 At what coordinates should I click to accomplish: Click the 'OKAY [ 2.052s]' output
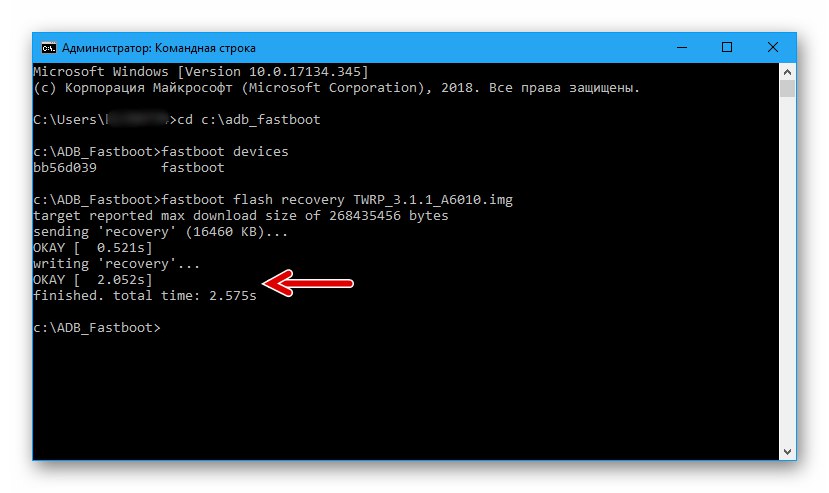[93, 280]
